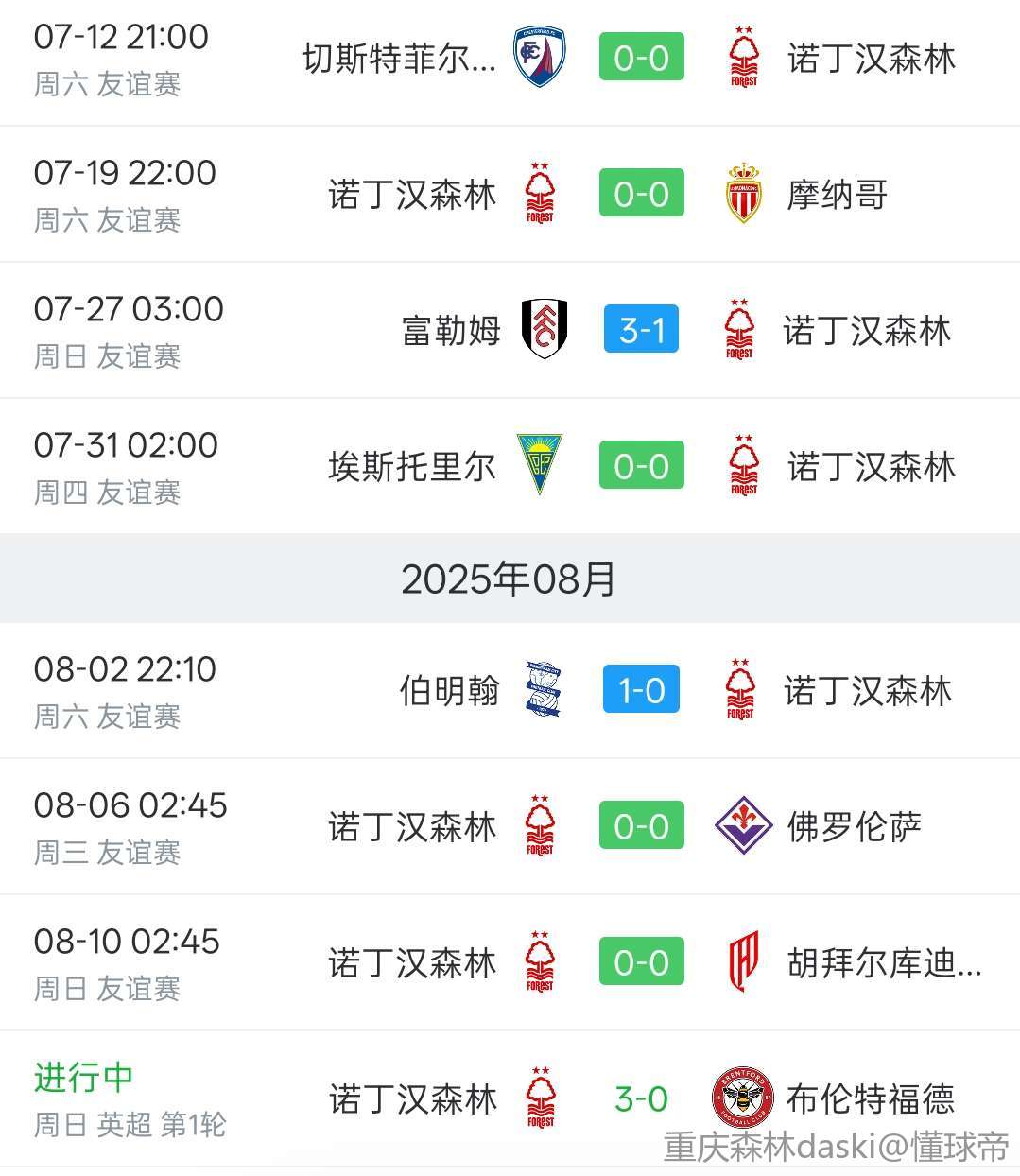Image resolution: width=1020 pixels, height=1176 pixels.
Task: Tap the Estoril triangular crest
Action: coord(540,465)
